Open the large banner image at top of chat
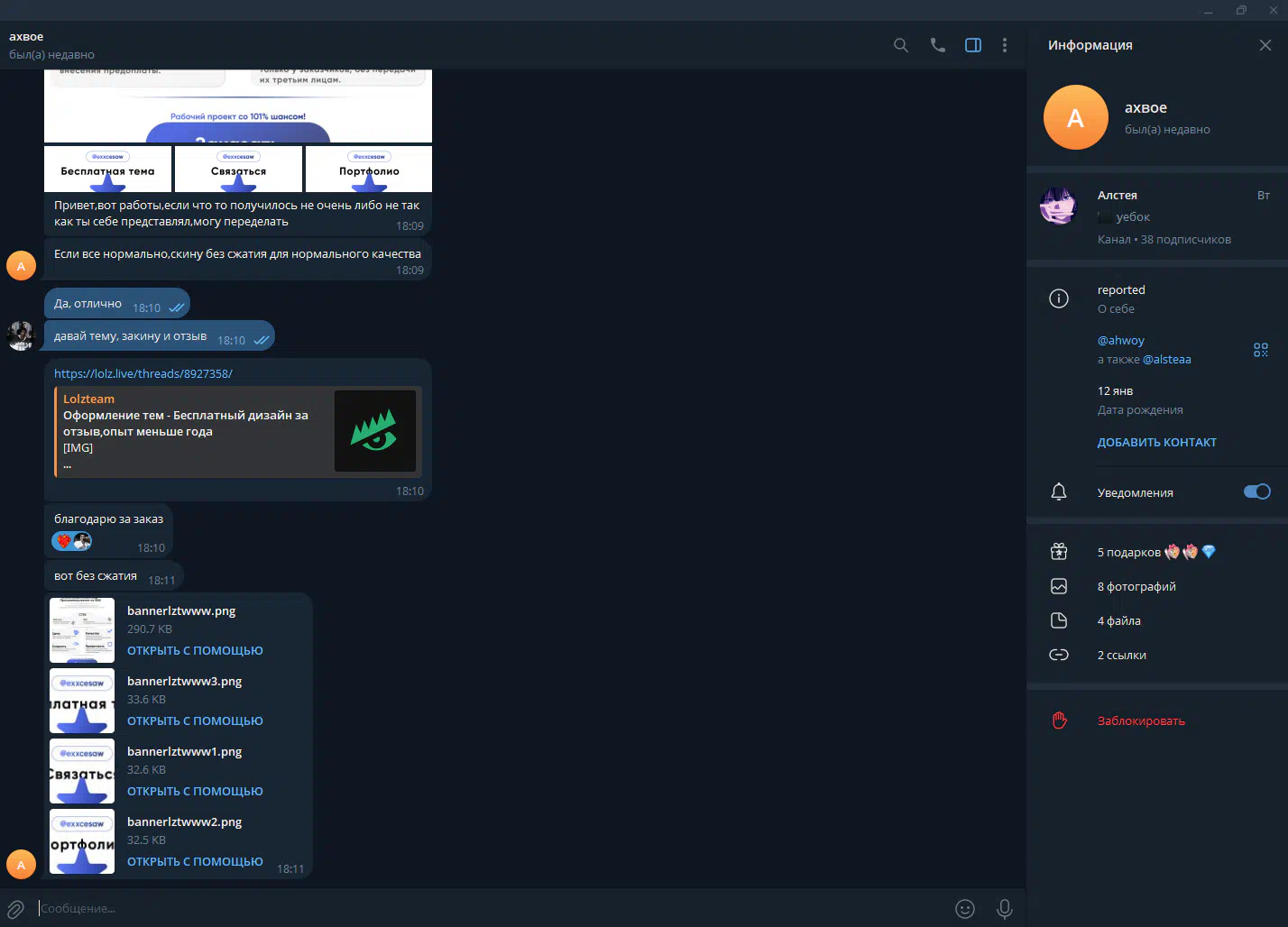1288x927 pixels. coord(238,106)
